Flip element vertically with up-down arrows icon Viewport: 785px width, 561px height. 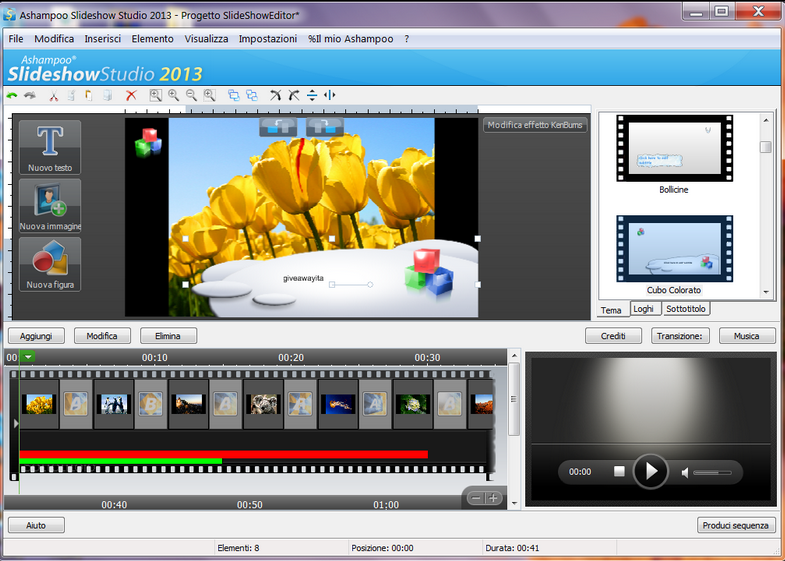point(312,95)
